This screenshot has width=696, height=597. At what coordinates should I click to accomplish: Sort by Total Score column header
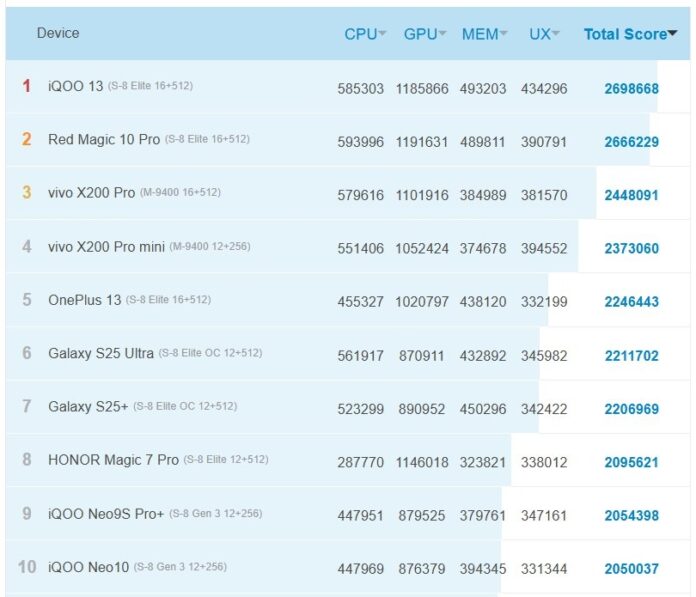[x=630, y=34]
